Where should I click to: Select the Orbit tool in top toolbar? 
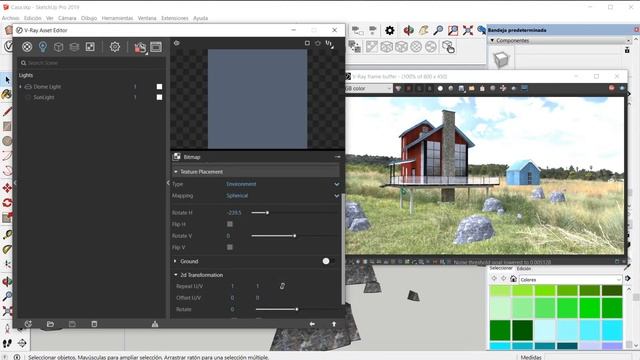[x=408, y=30]
